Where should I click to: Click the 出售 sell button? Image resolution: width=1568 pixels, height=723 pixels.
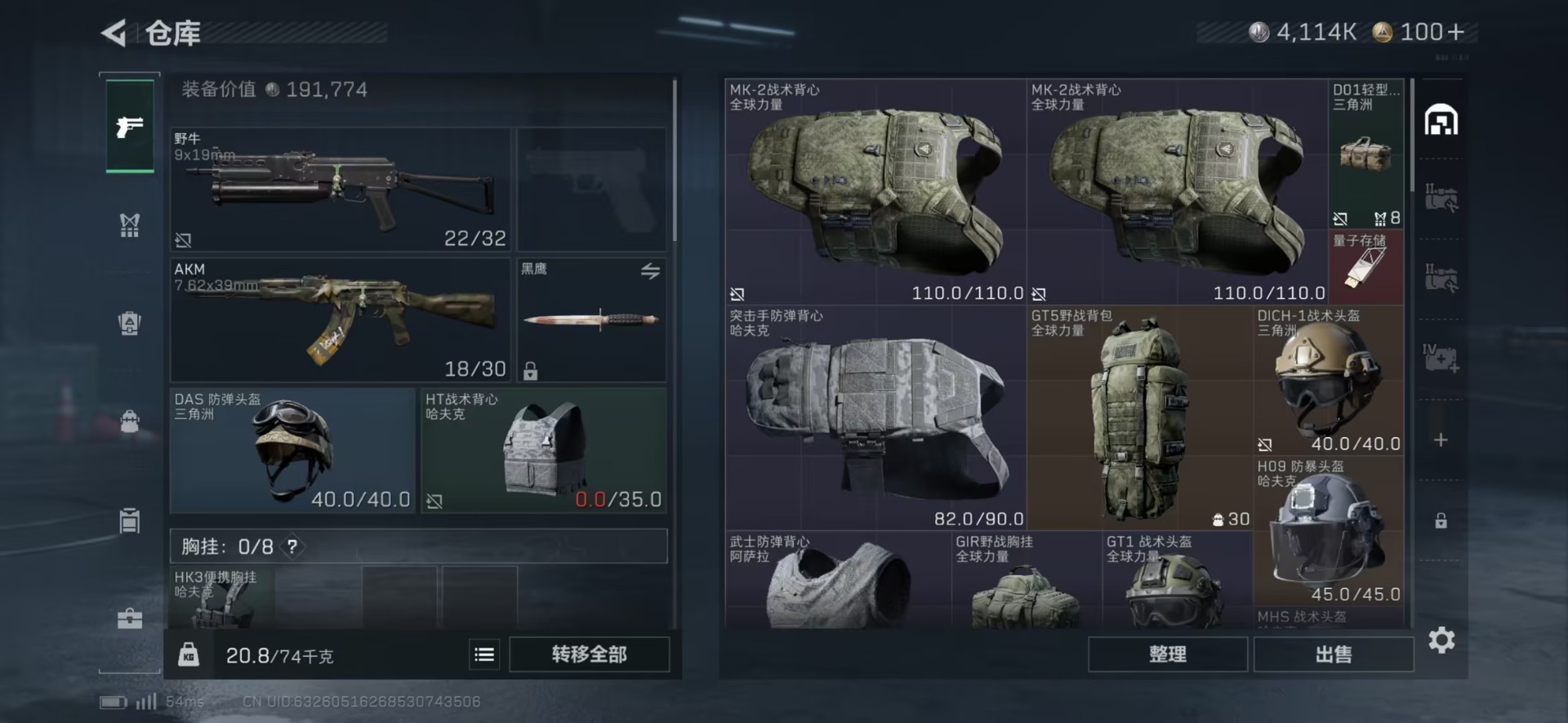coord(1334,654)
